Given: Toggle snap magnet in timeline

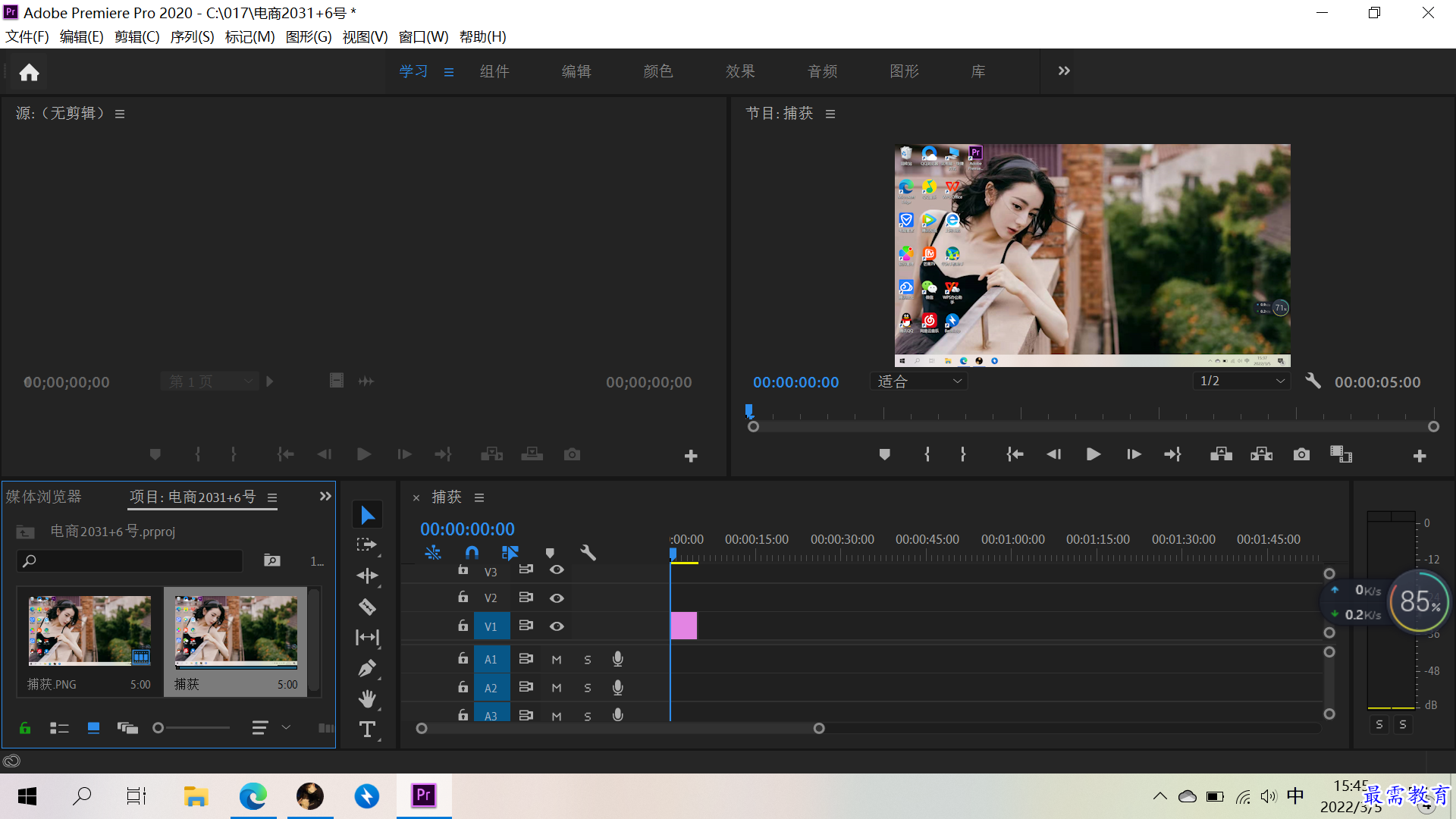Looking at the screenshot, I should tap(472, 553).
